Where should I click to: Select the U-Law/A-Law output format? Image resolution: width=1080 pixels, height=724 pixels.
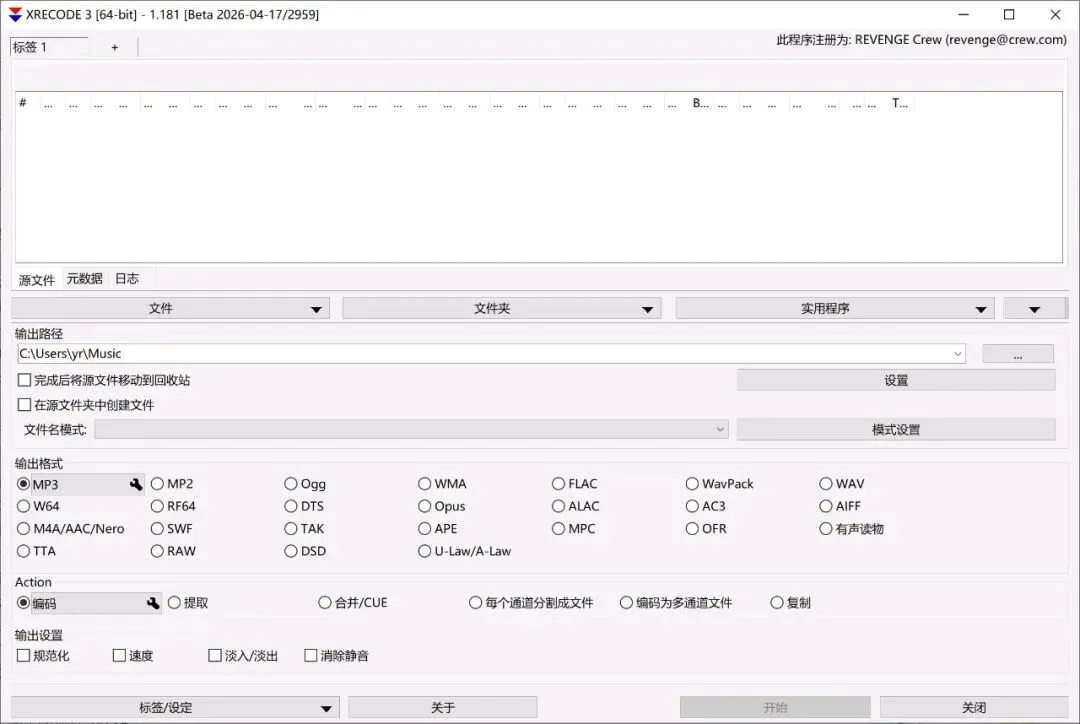[465, 551]
